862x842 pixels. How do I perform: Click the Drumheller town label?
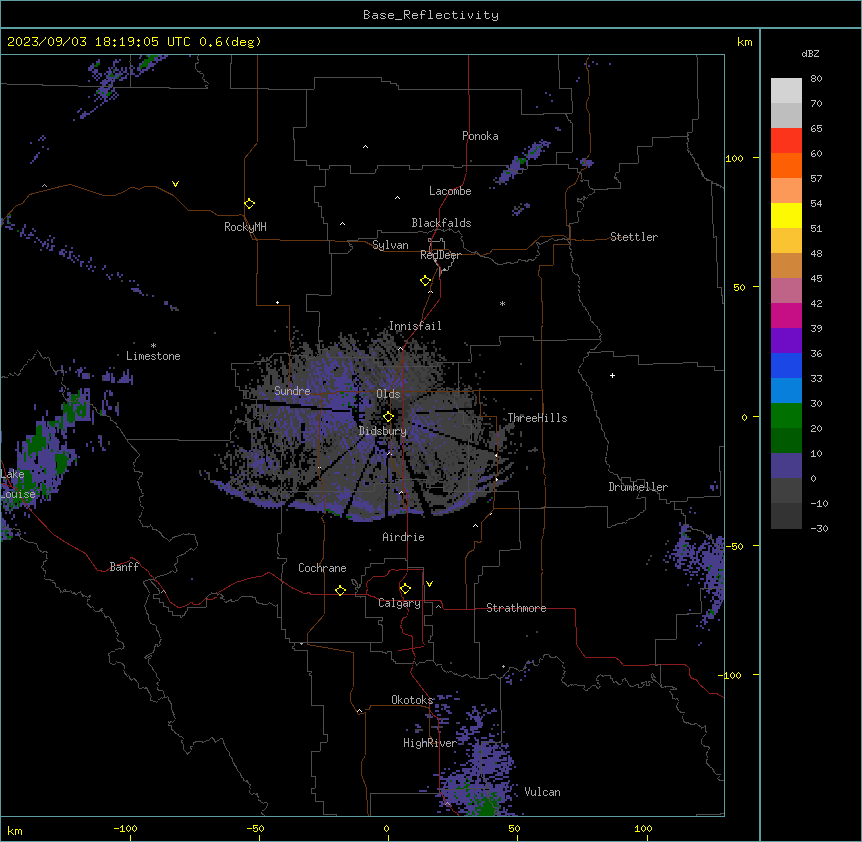click(638, 487)
